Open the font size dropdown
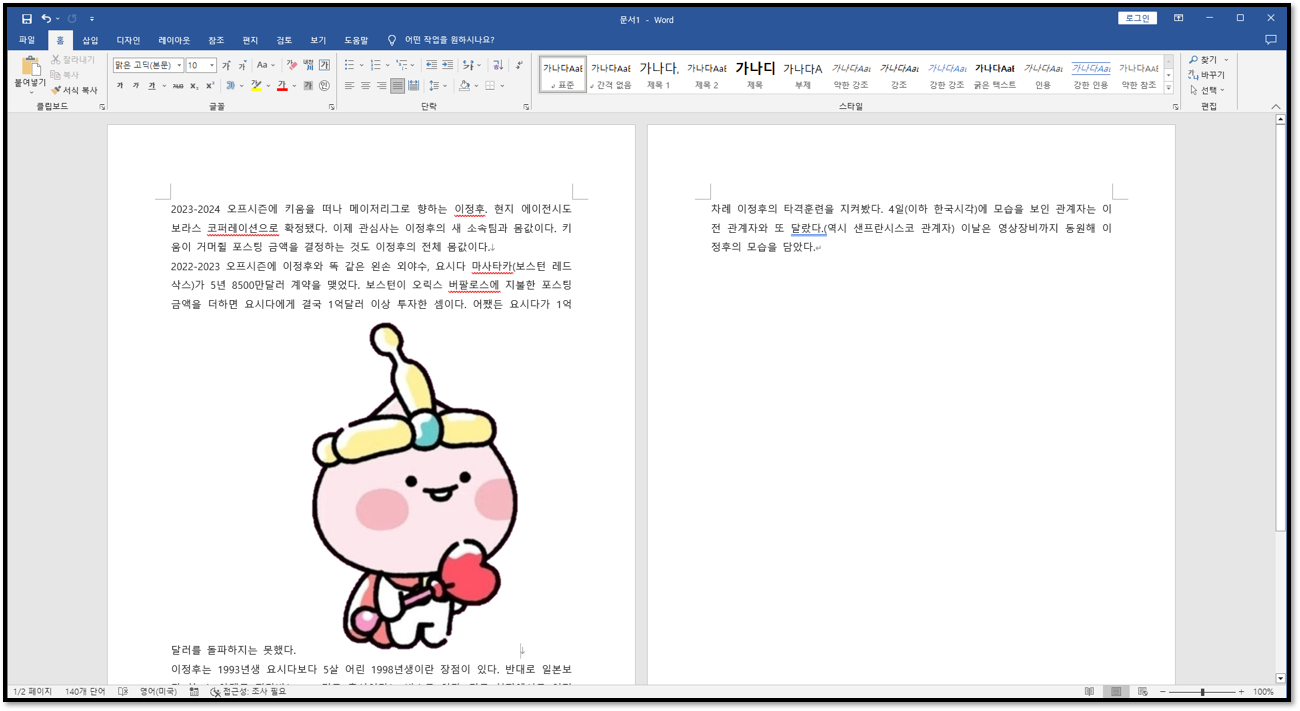1300x711 pixels. click(212, 65)
